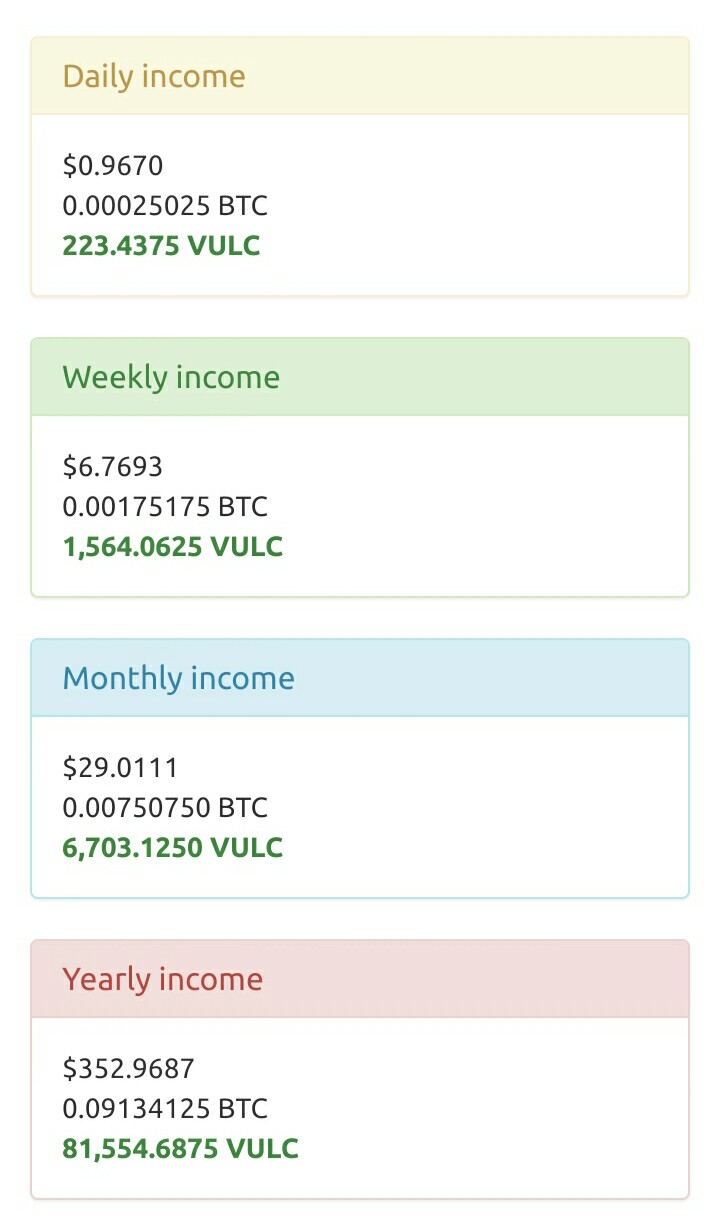The height and width of the screenshot is (1225, 720).
Task: Click the Yearly income panel header
Action: 360,979
